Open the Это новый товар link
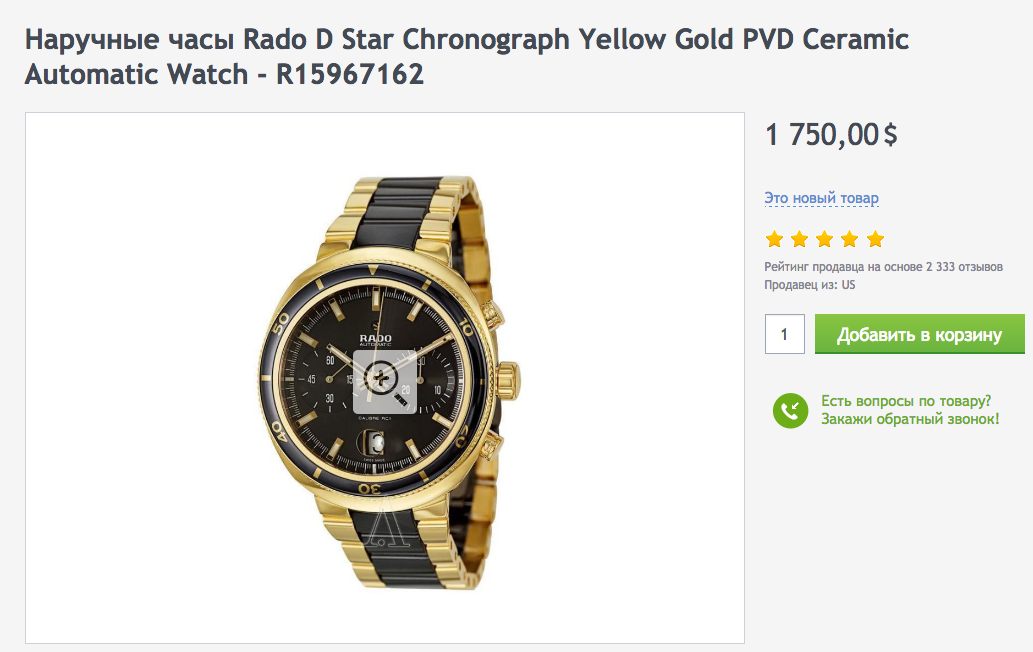1033x652 pixels. [x=821, y=198]
